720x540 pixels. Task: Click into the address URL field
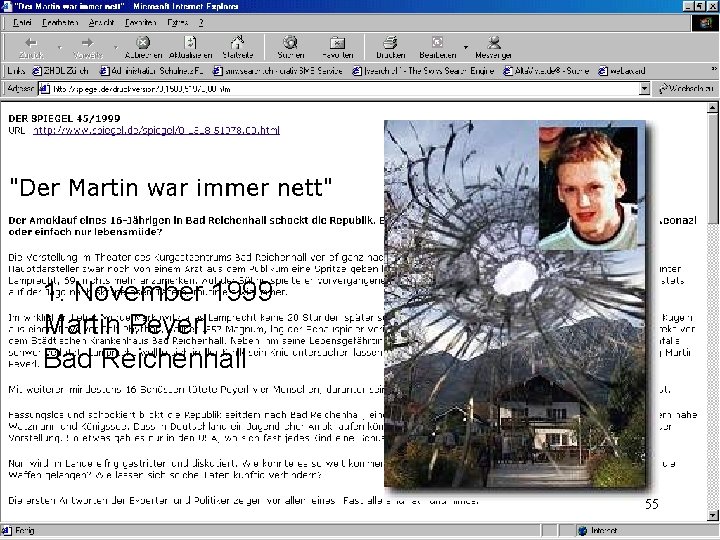(344, 89)
